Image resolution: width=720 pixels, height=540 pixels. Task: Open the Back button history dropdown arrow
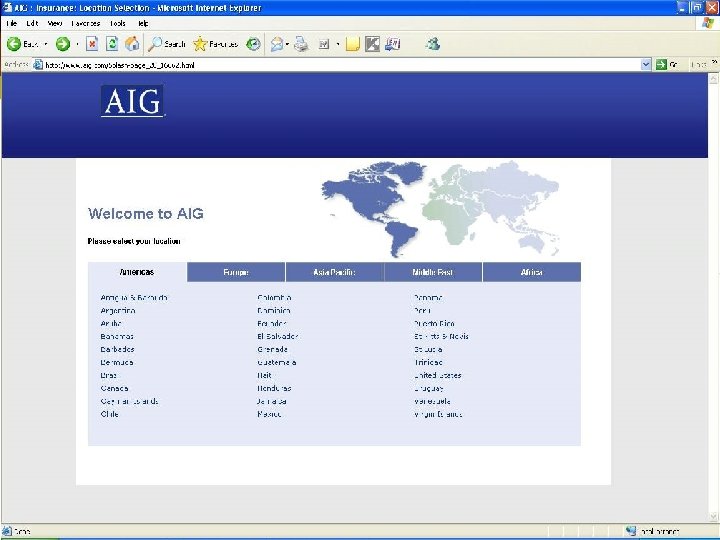pyautogui.click(x=46, y=44)
